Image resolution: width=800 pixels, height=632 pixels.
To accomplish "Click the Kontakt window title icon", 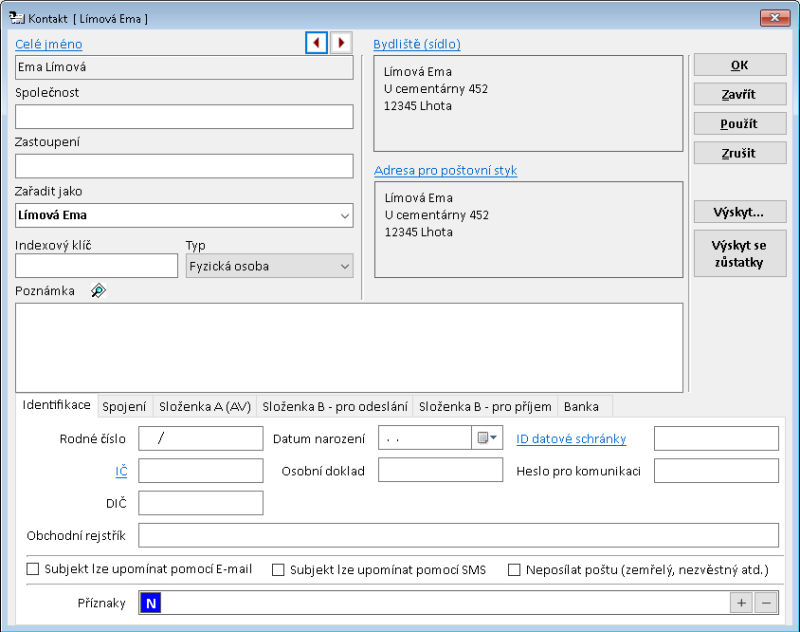I will [x=15, y=17].
